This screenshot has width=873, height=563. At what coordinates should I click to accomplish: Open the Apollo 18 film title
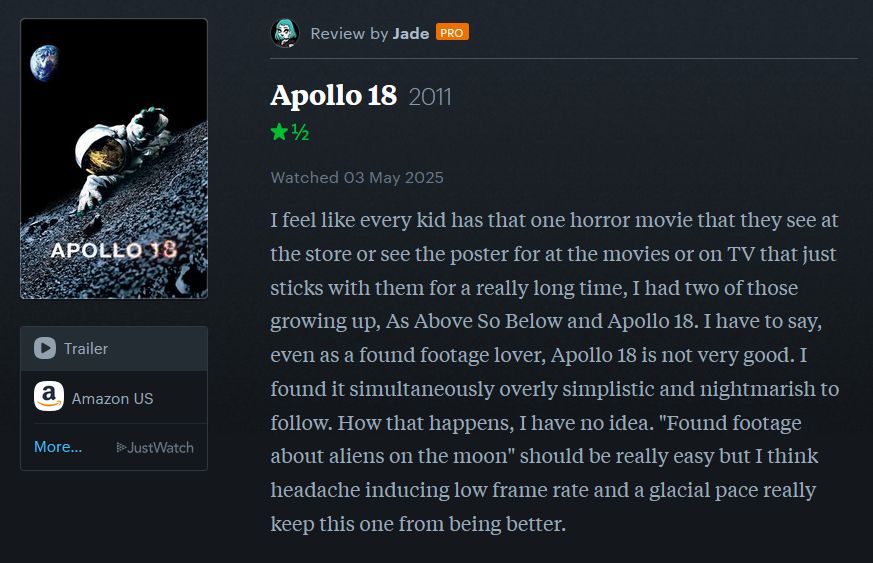pyautogui.click(x=333, y=96)
